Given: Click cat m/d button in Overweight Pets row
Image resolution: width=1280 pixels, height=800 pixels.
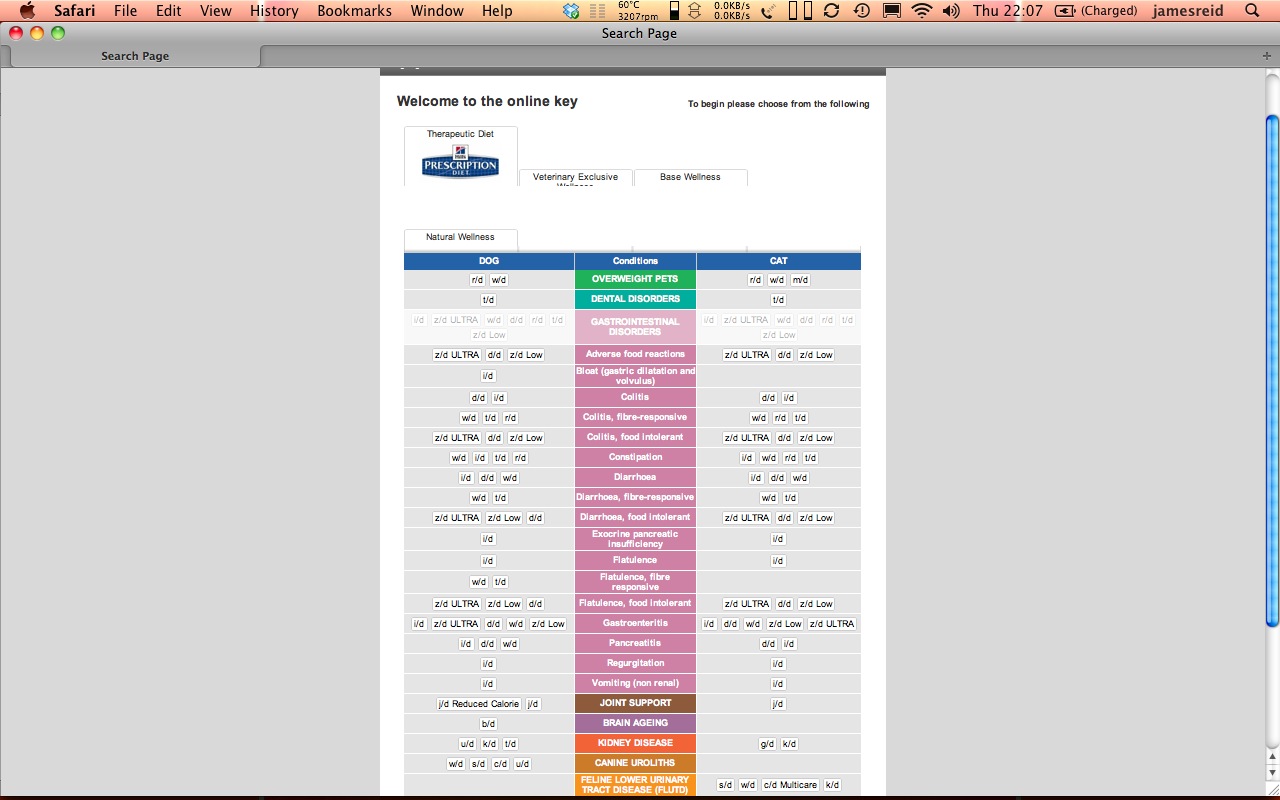Looking at the screenshot, I should pos(800,280).
